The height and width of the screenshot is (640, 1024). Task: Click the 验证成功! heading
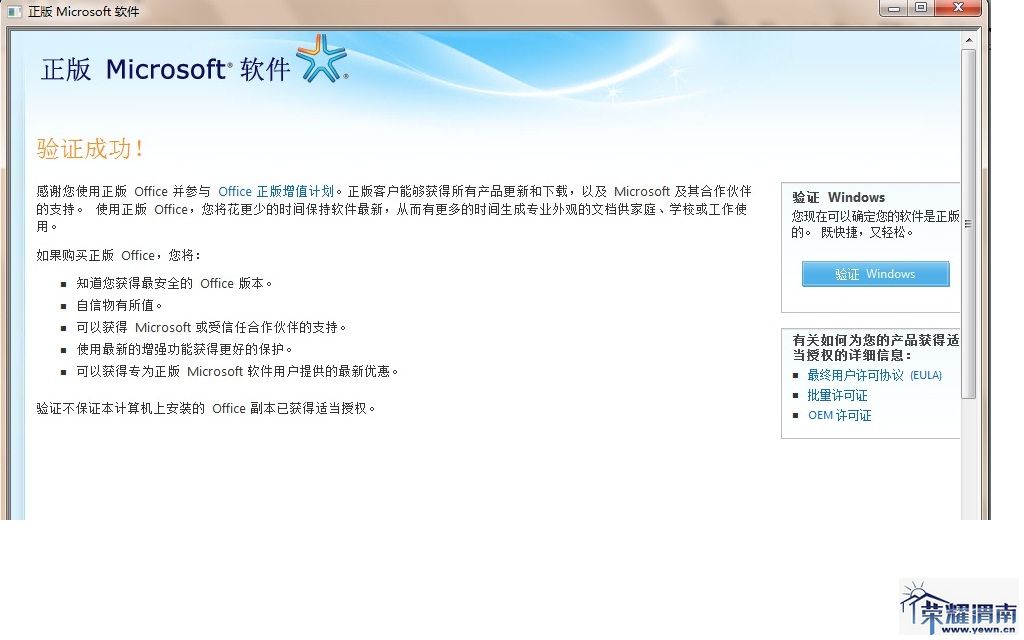click(x=91, y=149)
